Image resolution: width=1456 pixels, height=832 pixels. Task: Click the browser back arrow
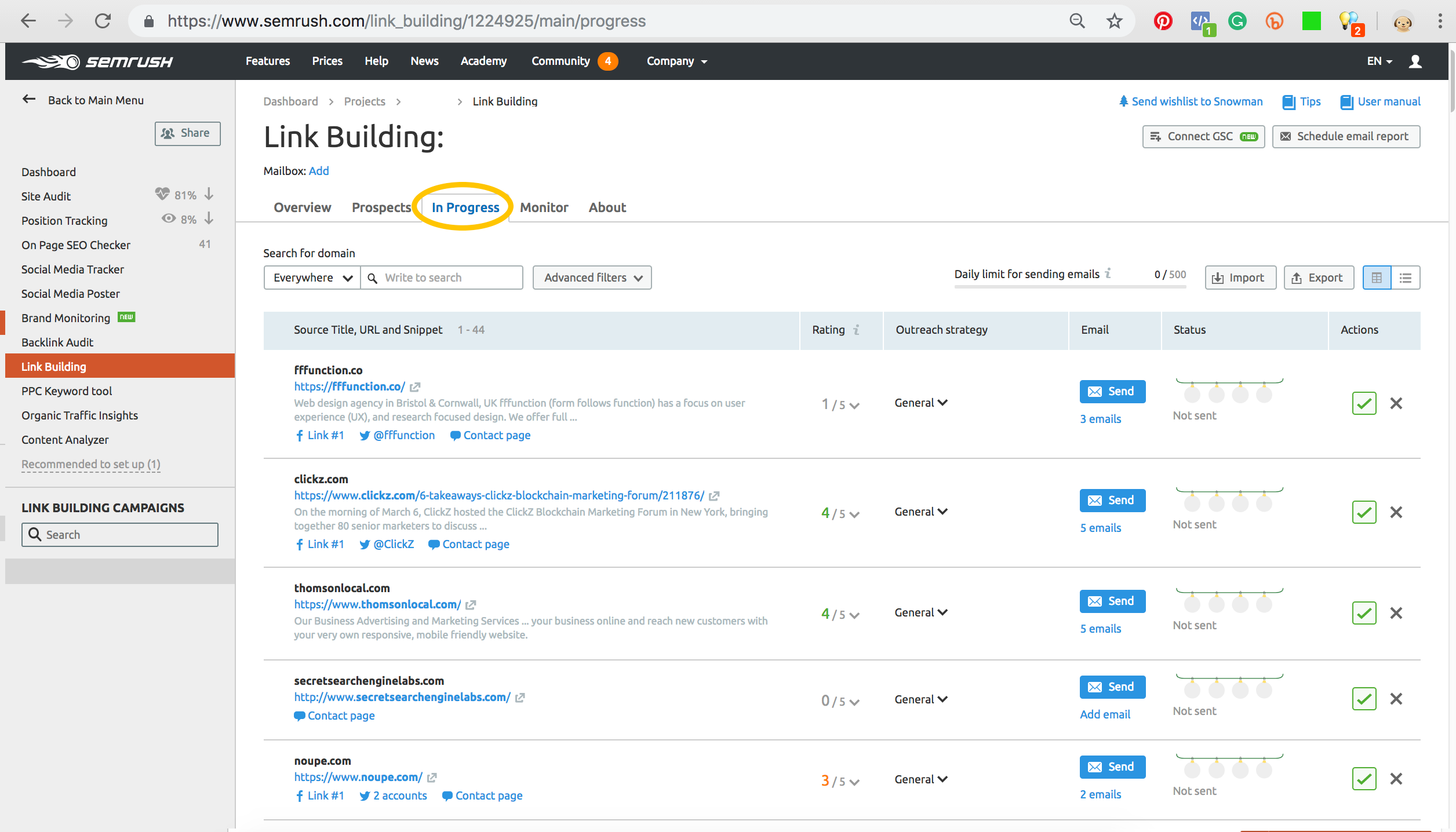coord(28,21)
